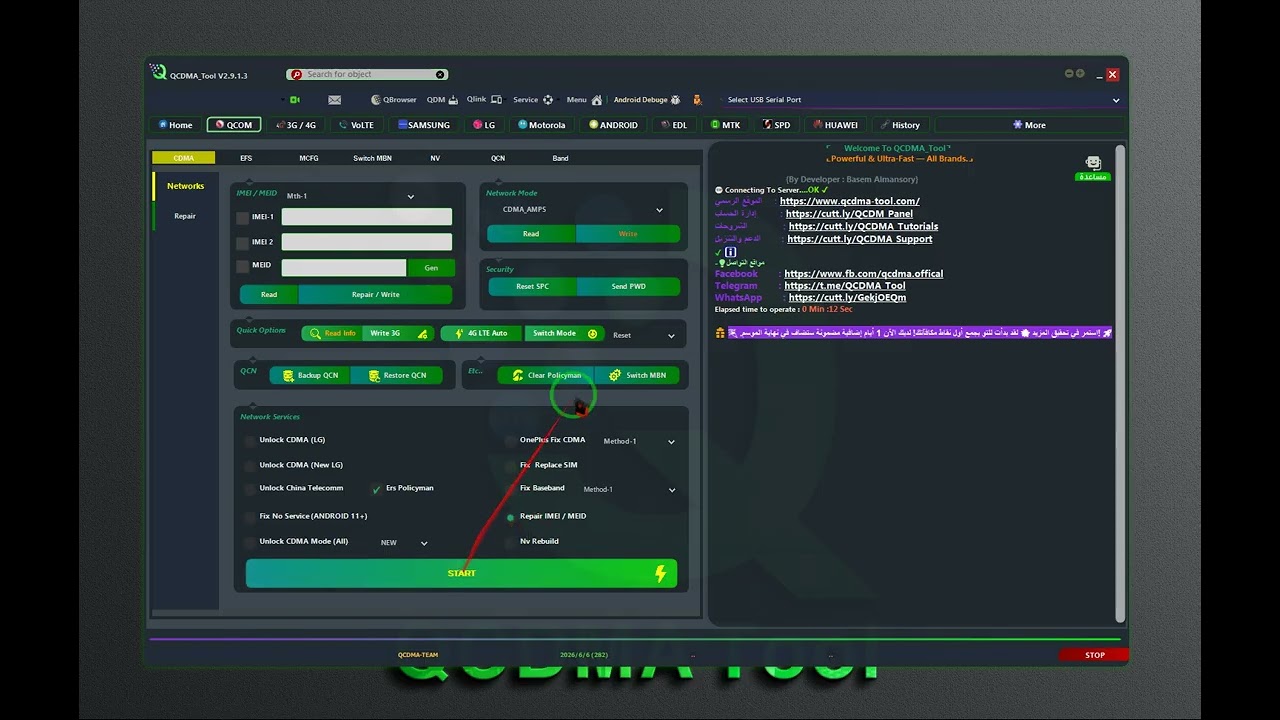Clear the search box with the X icon
This screenshot has height=720, width=1280.
click(440, 75)
